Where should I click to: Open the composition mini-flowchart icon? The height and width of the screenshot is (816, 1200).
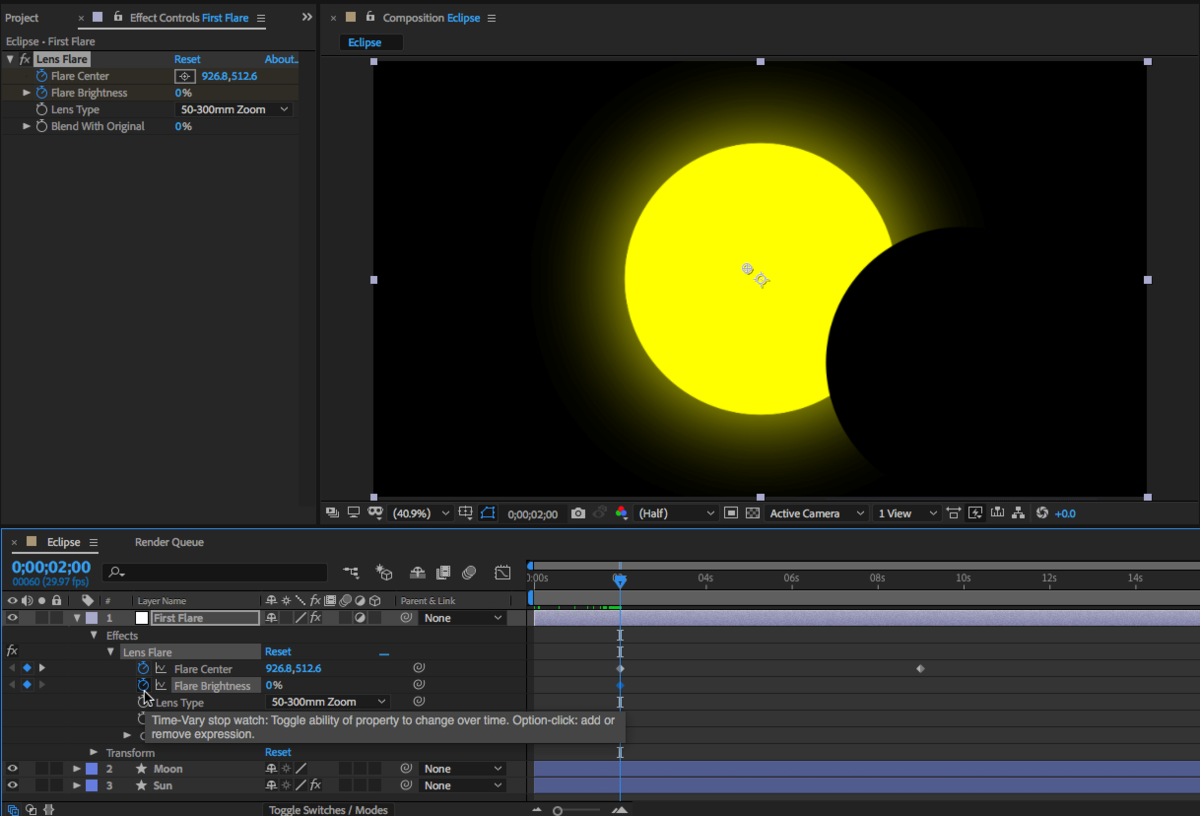click(350, 573)
